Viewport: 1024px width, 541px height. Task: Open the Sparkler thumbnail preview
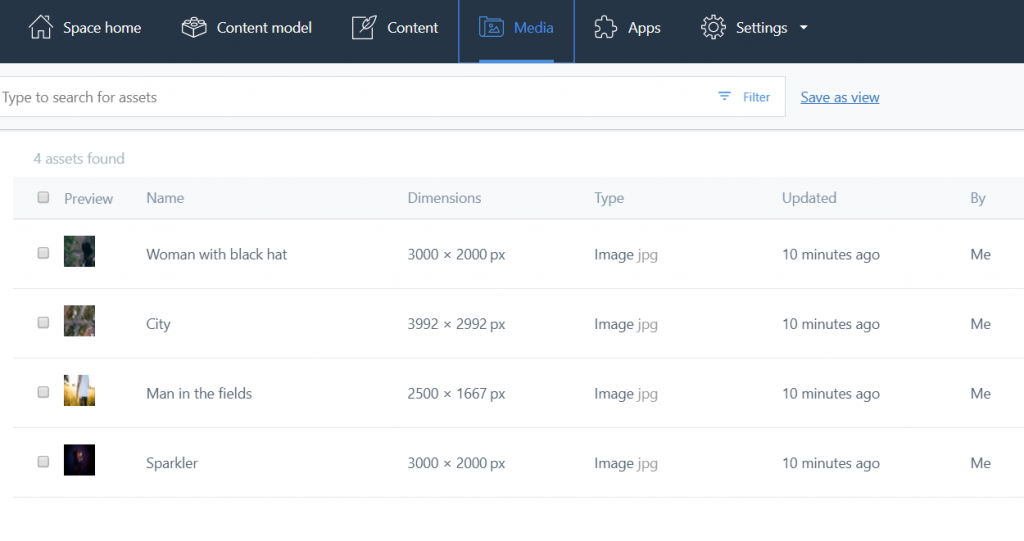pyautogui.click(x=79, y=460)
